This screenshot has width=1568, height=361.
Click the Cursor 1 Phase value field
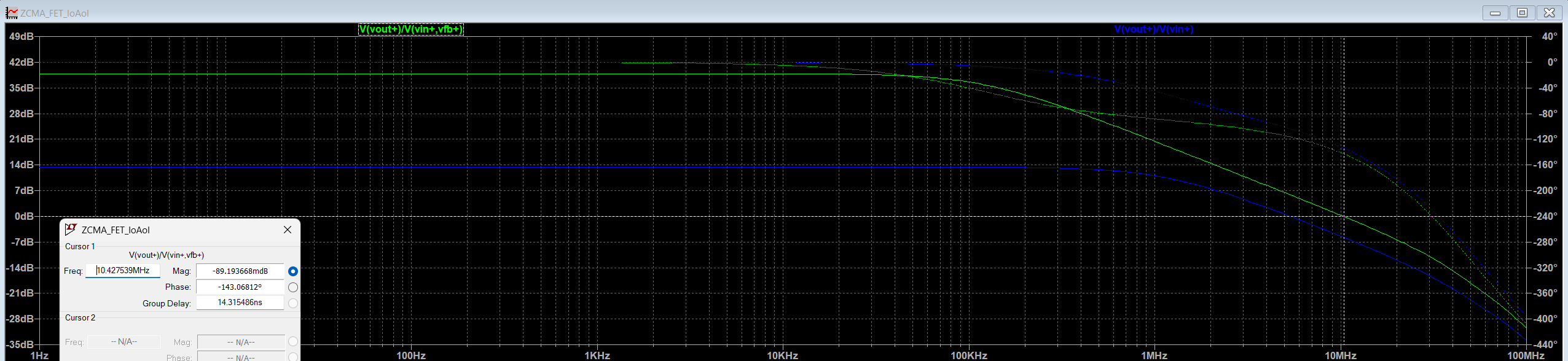click(x=240, y=287)
